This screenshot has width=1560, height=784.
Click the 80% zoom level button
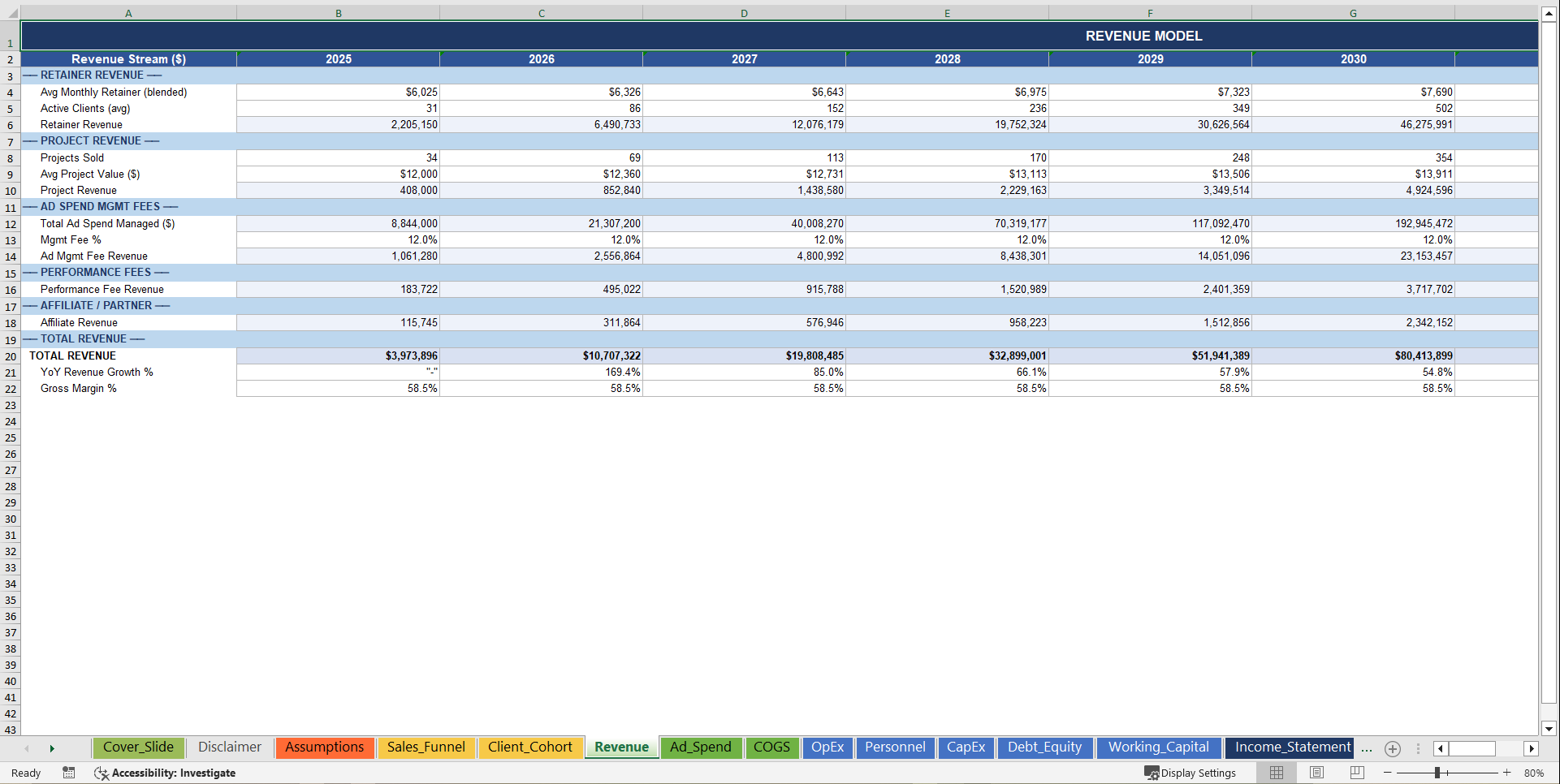point(1534,773)
